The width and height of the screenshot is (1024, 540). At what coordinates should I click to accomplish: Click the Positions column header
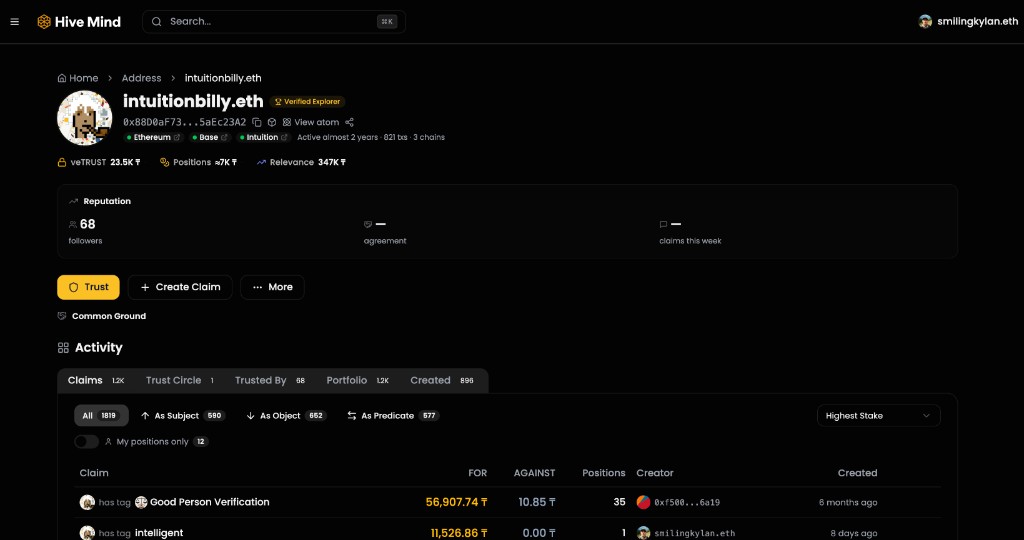(x=603, y=473)
